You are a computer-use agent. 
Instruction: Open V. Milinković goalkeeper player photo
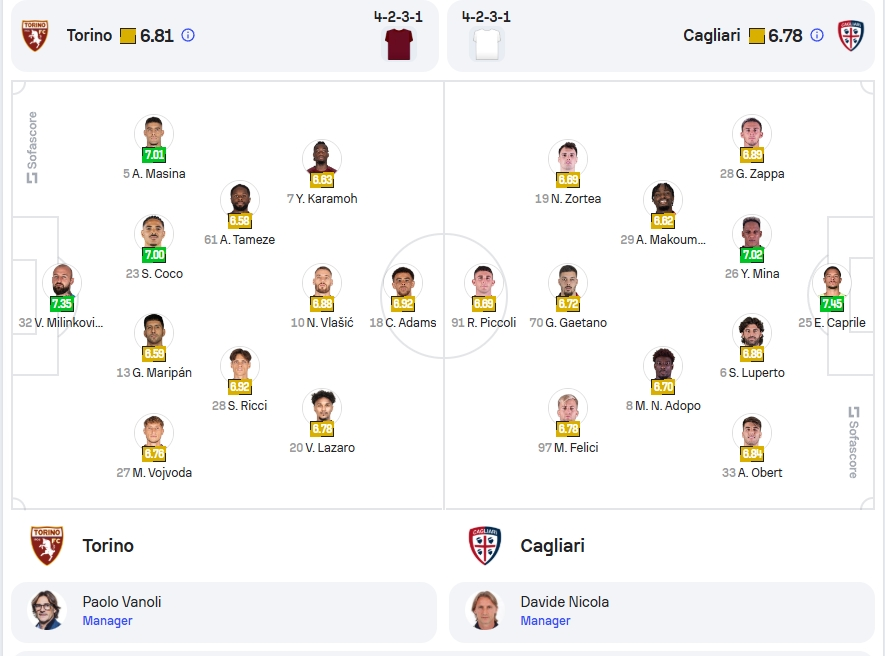point(62,281)
